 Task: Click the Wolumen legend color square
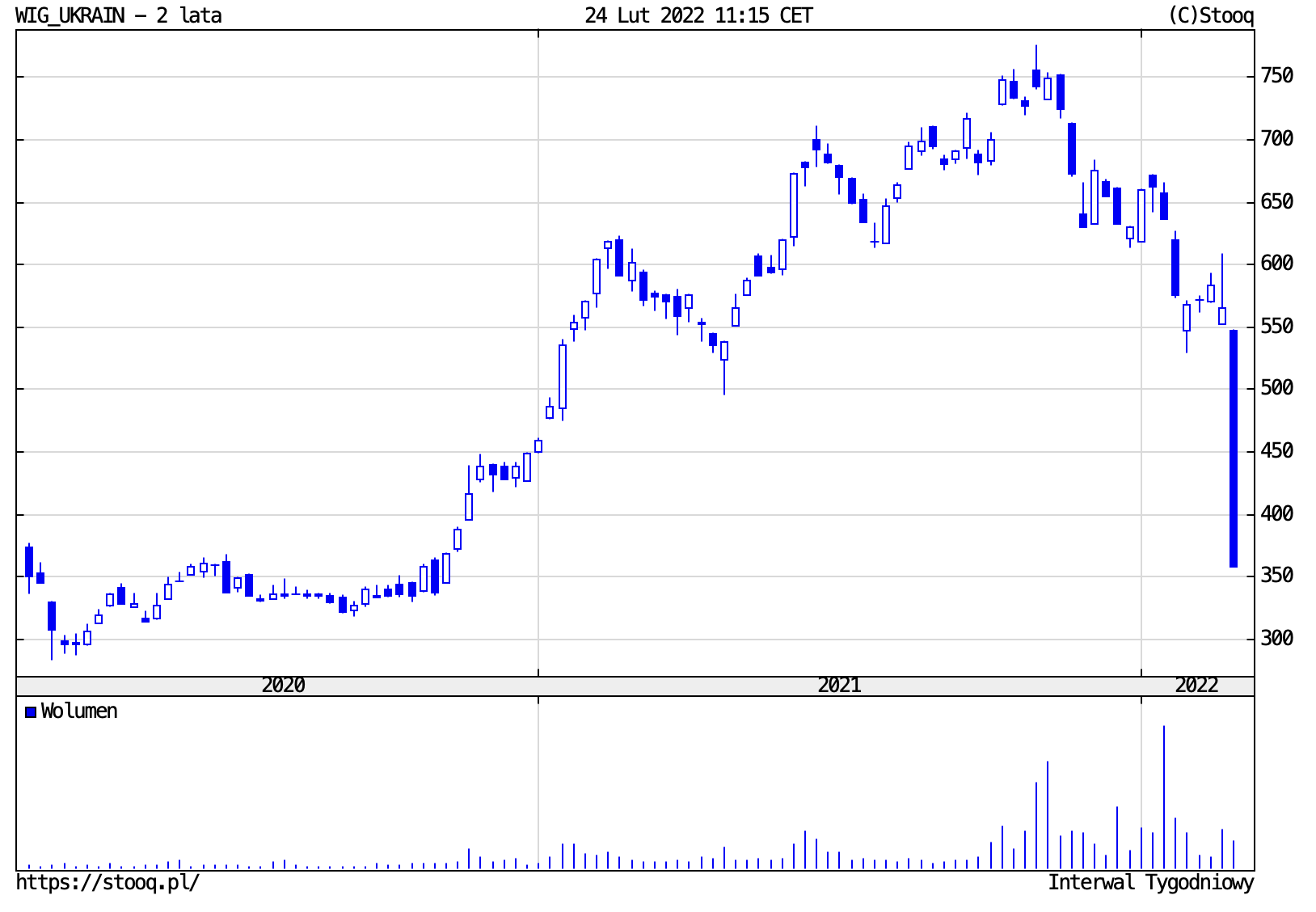31,712
